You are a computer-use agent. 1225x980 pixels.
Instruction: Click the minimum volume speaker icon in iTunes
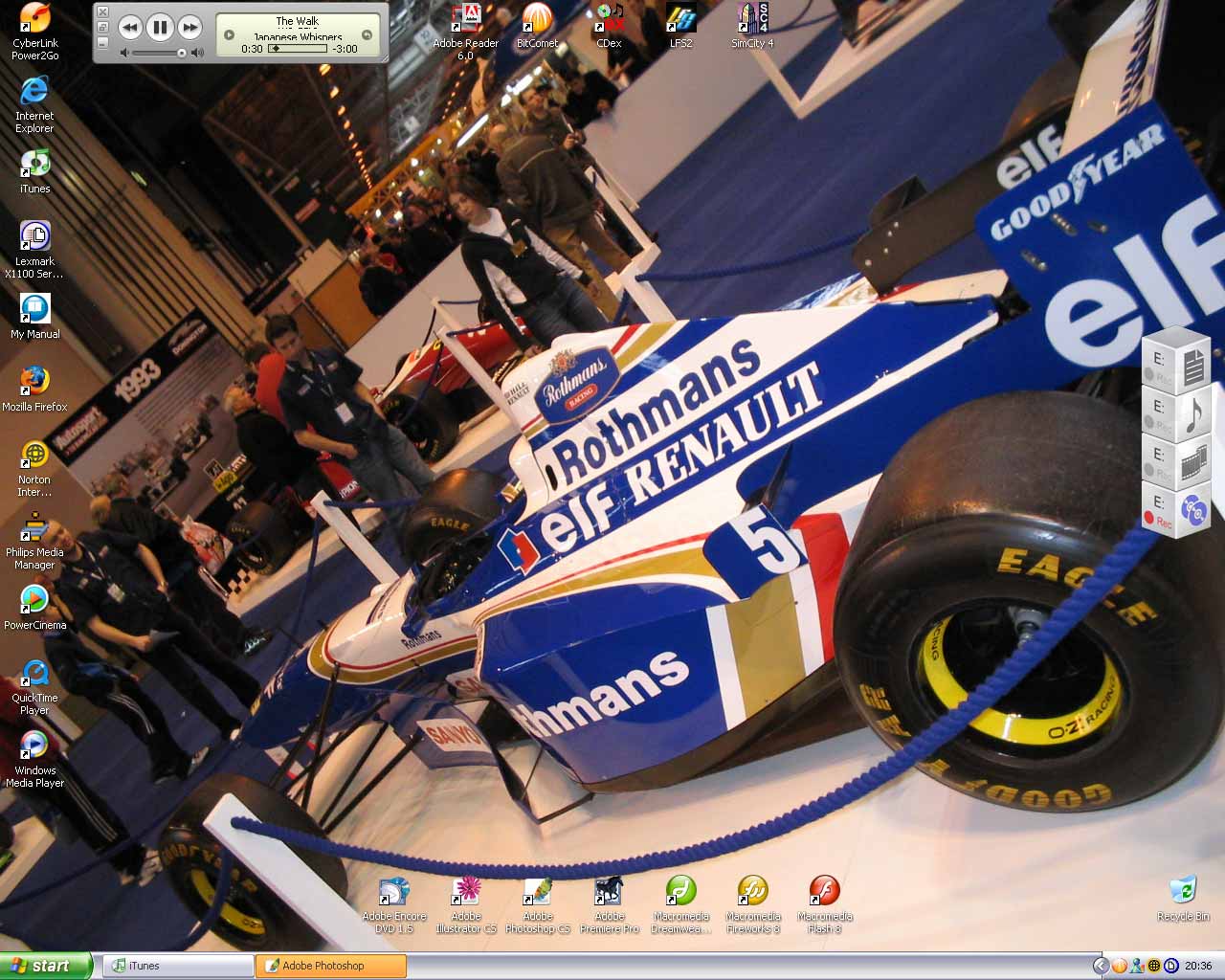click(124, 53)
